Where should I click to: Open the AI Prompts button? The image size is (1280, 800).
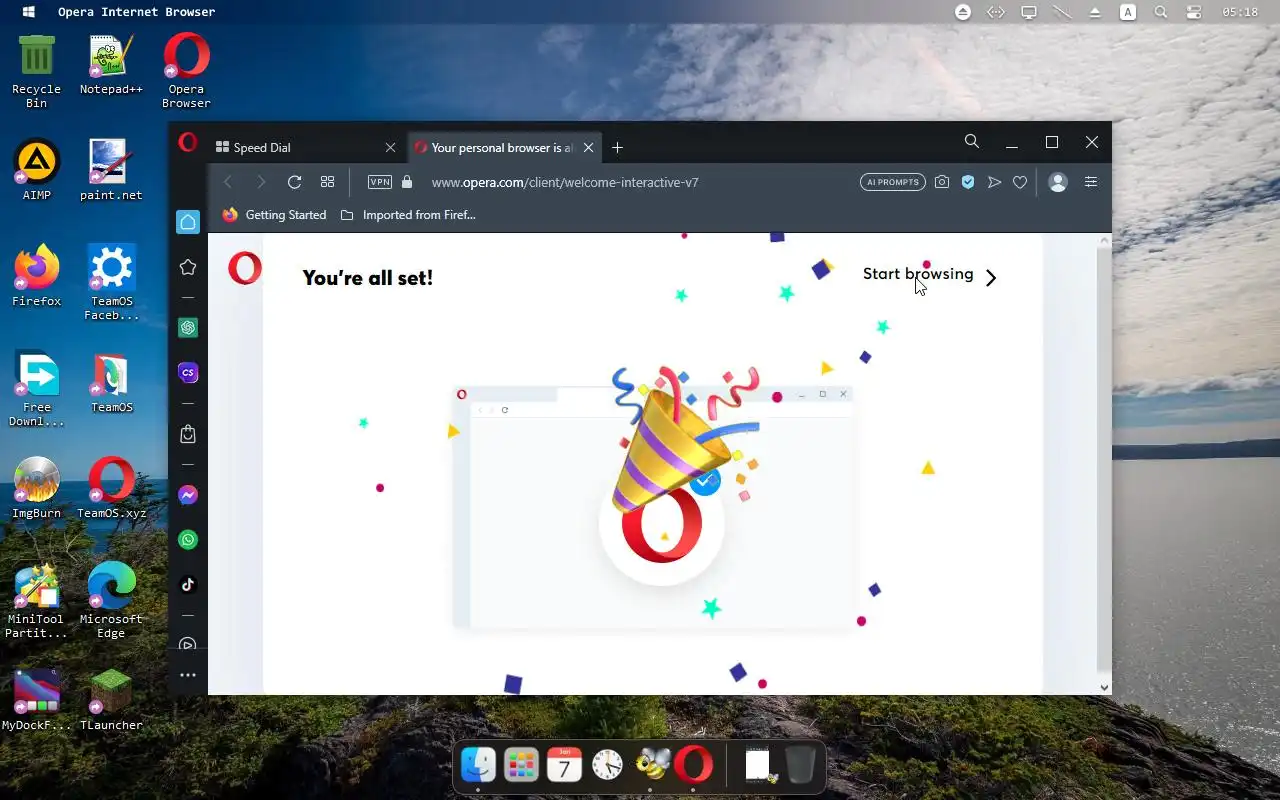click(x=893, y=182)
